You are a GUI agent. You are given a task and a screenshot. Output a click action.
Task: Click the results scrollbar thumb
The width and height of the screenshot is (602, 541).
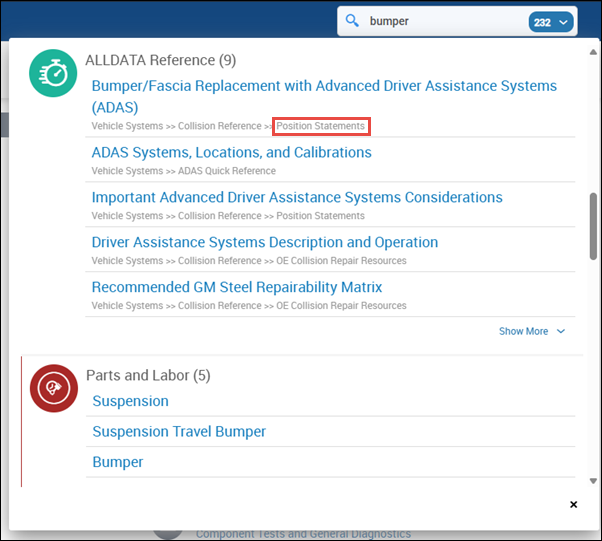point(593,227)
